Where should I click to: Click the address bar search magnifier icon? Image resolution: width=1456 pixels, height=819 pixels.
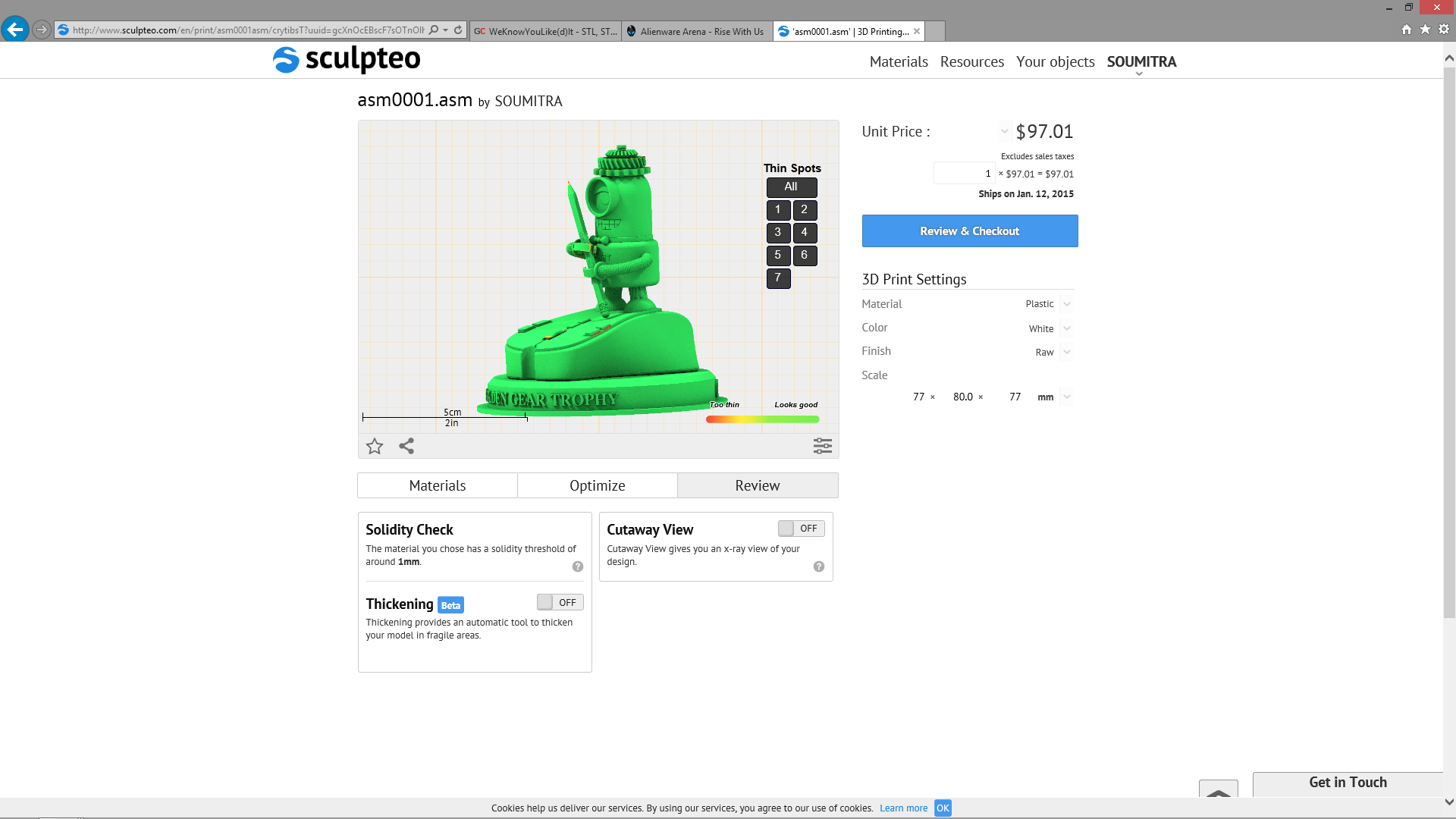pyautogui.click(x=433, y=30)
